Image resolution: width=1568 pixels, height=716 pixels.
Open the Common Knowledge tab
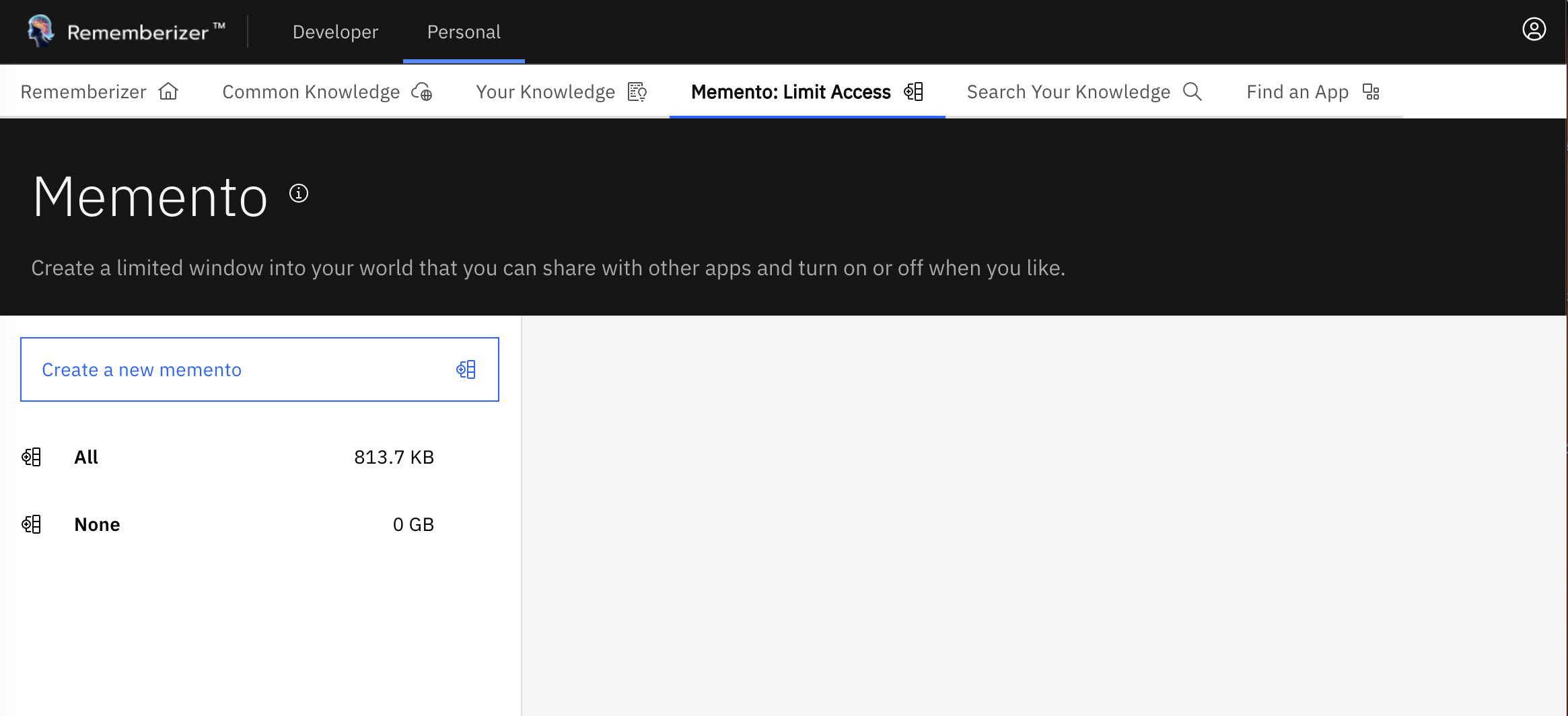pos(311,92)
